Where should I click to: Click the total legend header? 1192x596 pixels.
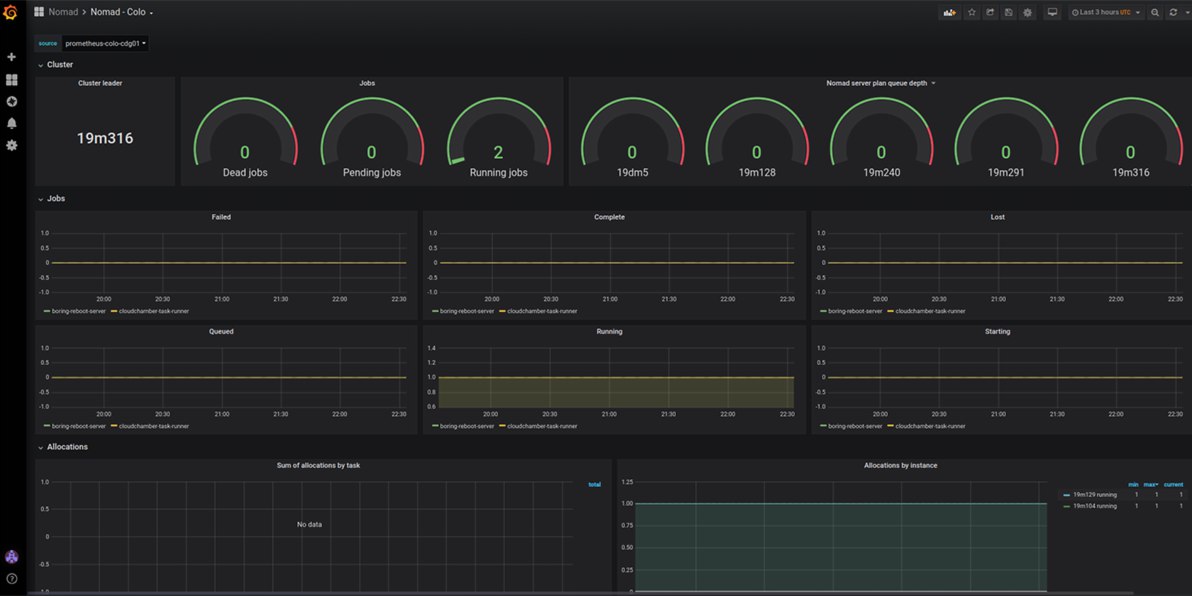(x=594, y=484)
